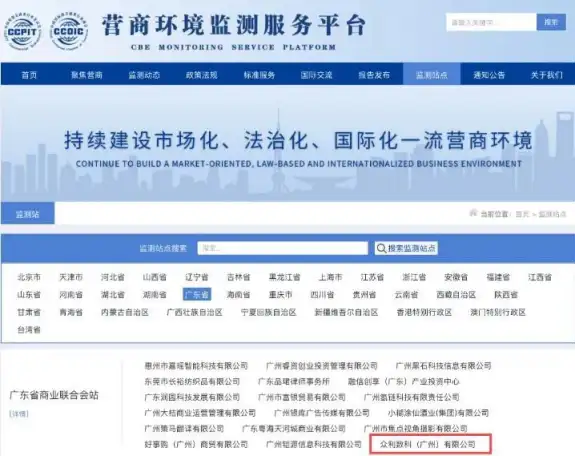The width and height of the screenshot is (576, 456).
Task: Click the CCOIC logo icon
Action: pos(69,32)
